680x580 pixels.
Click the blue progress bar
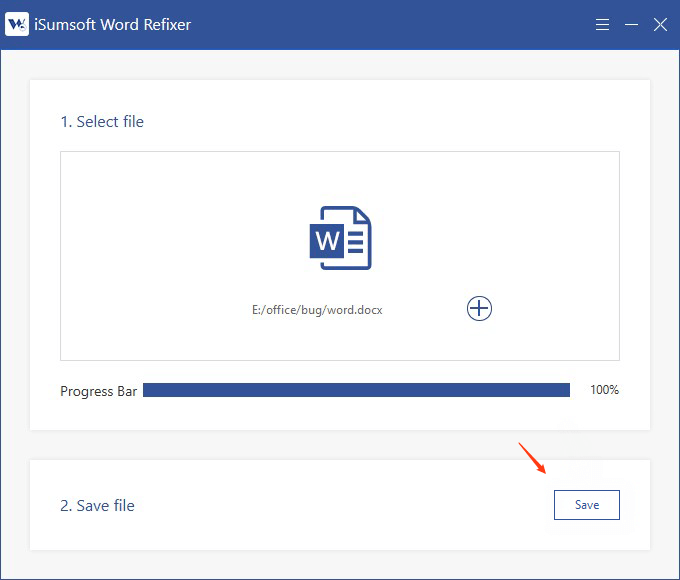tap(356, 390)
